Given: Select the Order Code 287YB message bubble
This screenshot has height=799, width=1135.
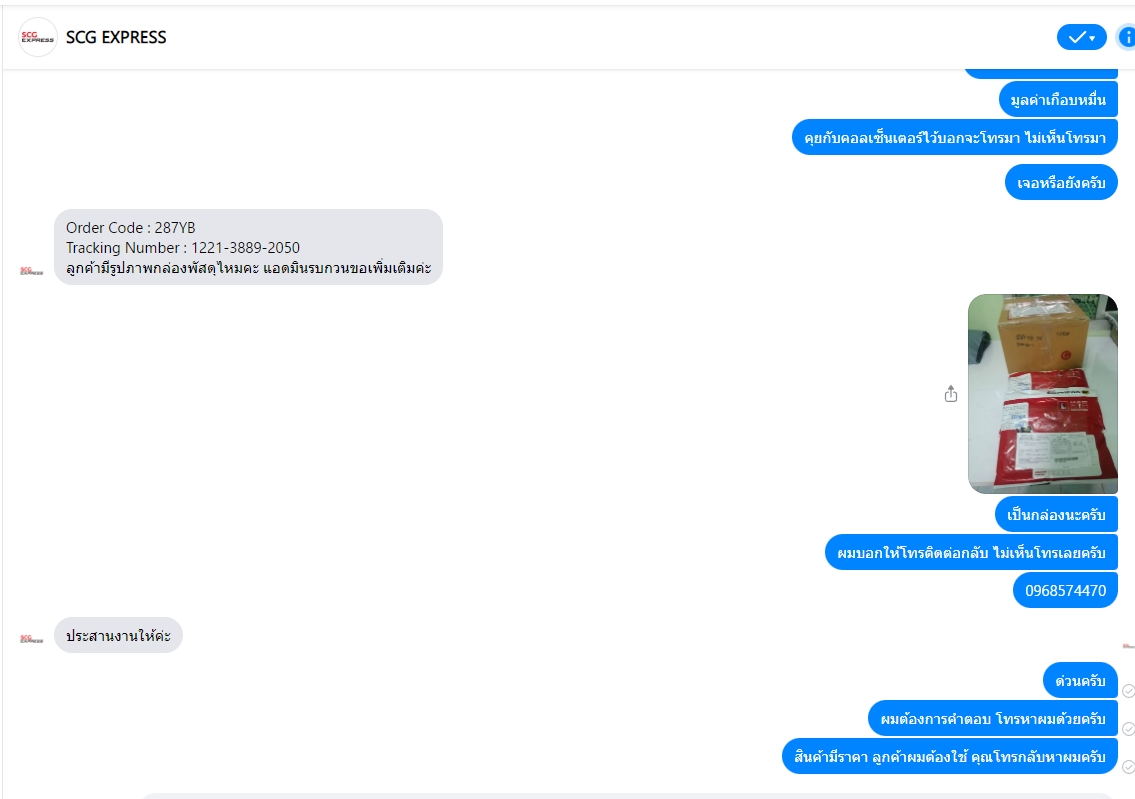Looking at the screenshot, I should click(x=248, y=248).
